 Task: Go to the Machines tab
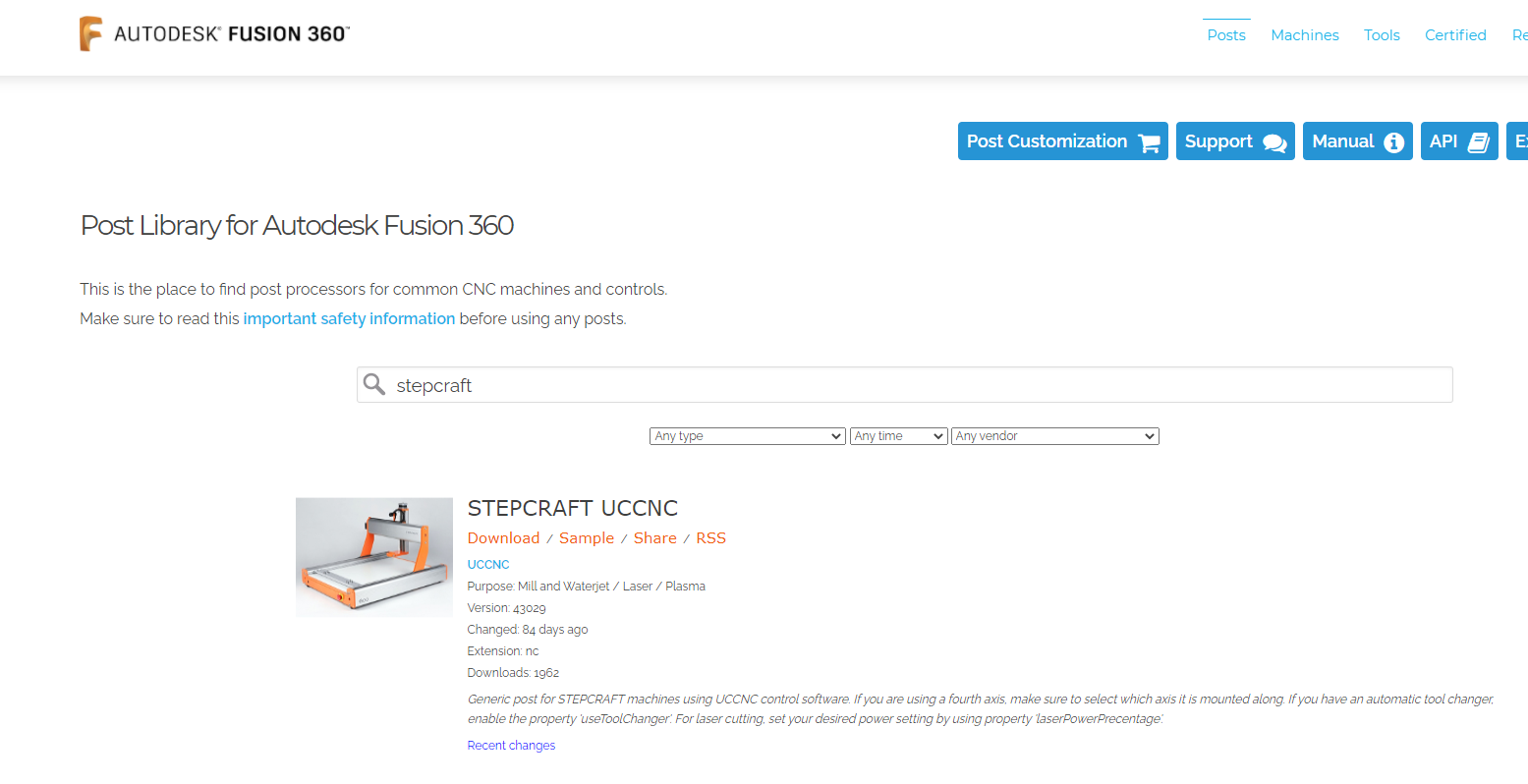[x=1305, y=35]
